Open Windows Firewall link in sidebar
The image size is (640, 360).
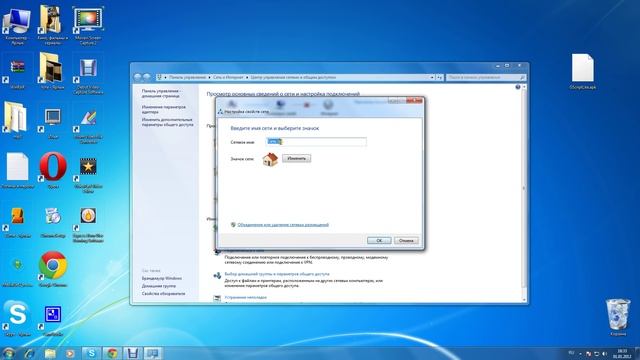click(162, 278)
